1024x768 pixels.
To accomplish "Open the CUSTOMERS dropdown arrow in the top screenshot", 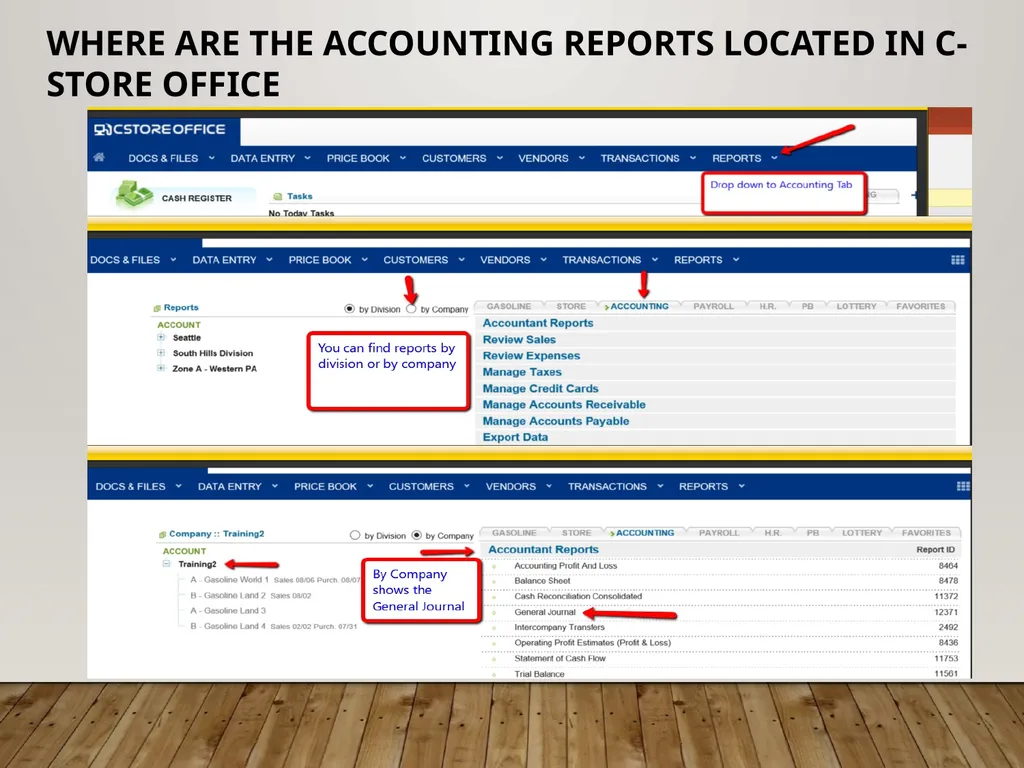I will [x=500, y=158].
